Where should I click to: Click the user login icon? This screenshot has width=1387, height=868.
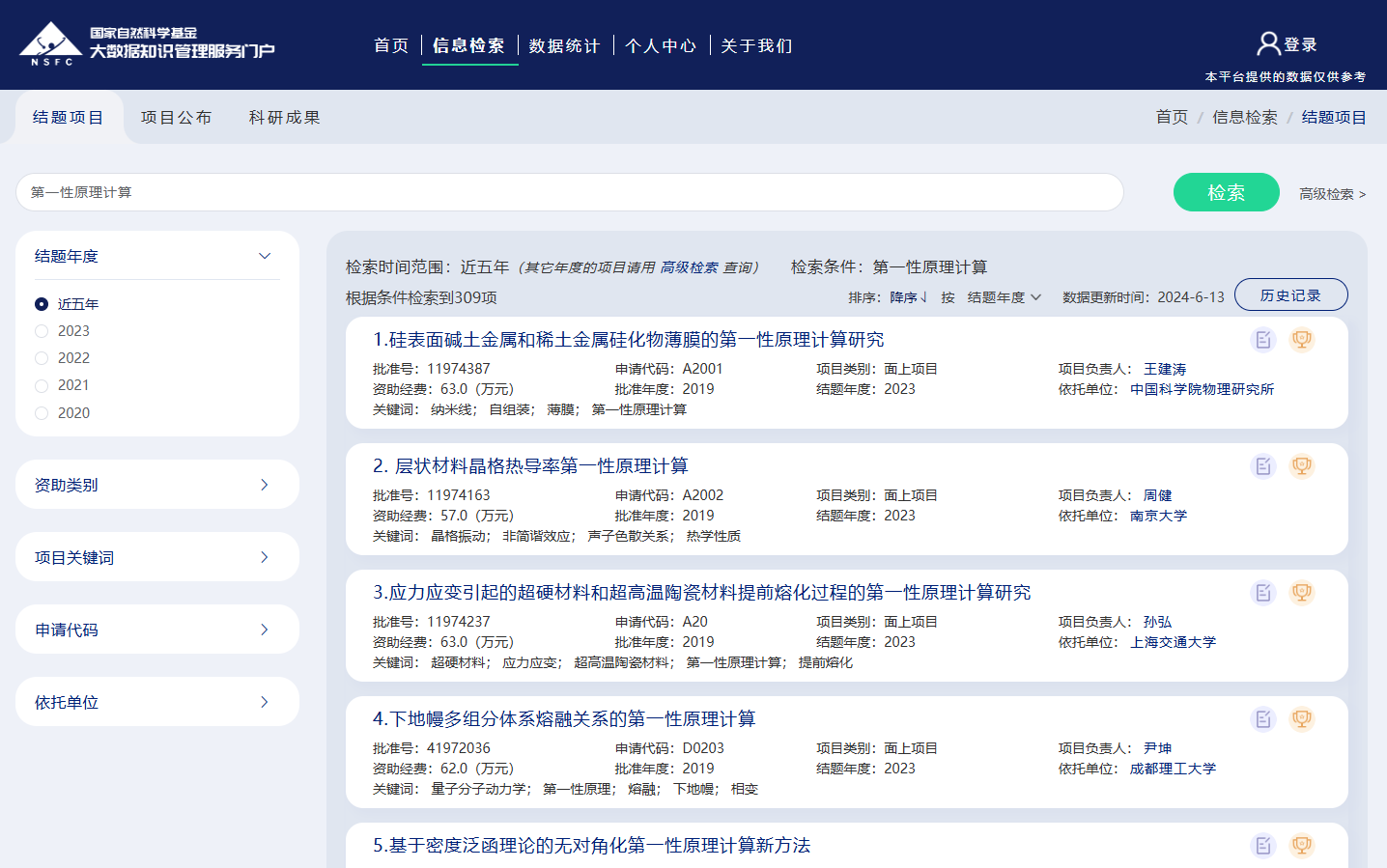(x=1268, y=43)
